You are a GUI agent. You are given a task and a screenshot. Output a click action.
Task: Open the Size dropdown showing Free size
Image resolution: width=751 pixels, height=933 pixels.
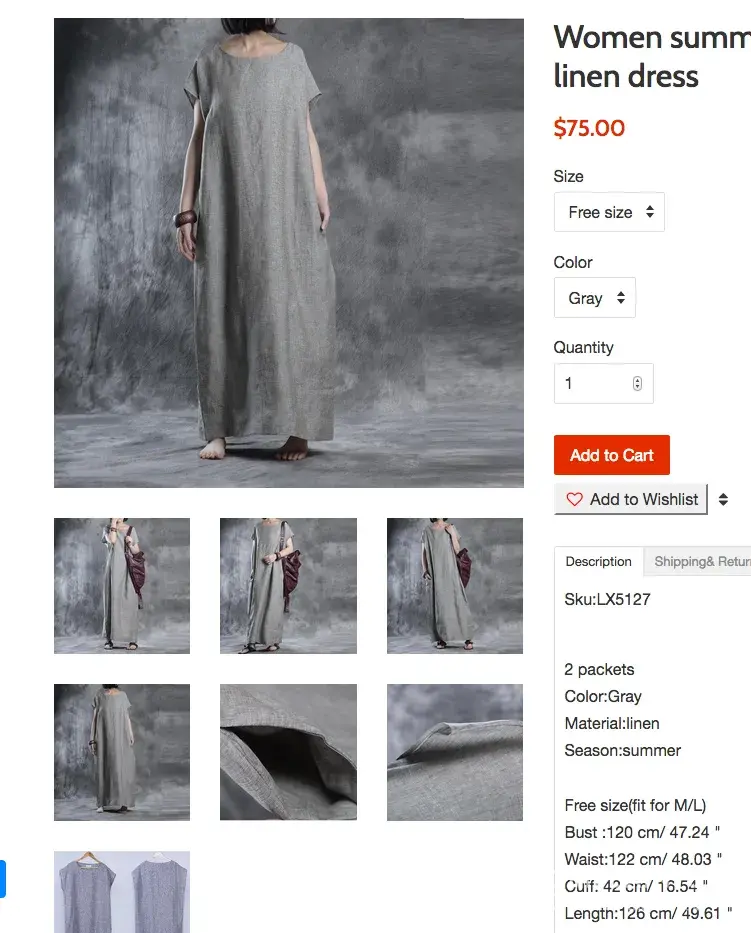[609, 212]
